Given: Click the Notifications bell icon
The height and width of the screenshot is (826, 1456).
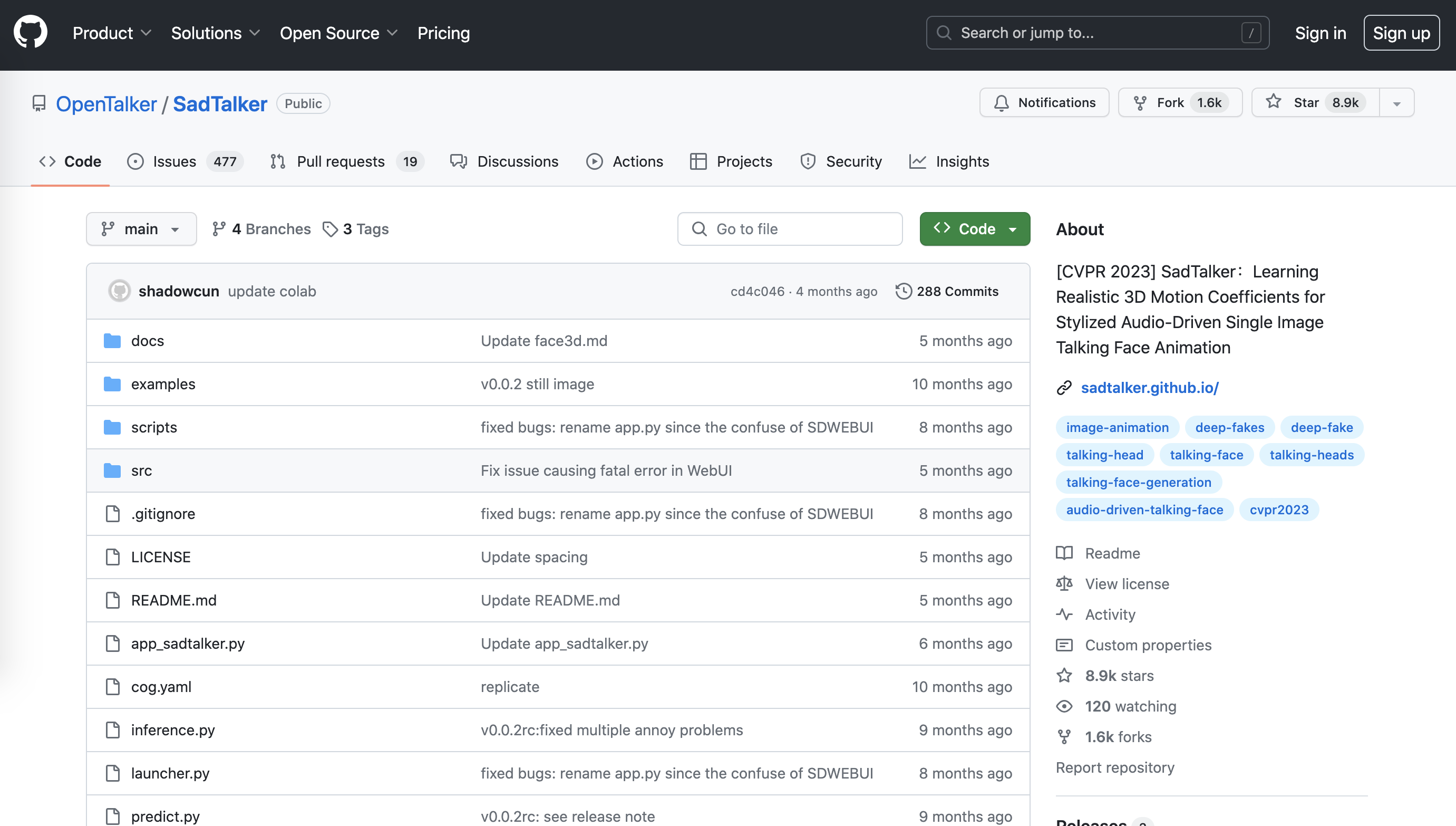Looking at the screenshot, I should tap(1001, 103).
